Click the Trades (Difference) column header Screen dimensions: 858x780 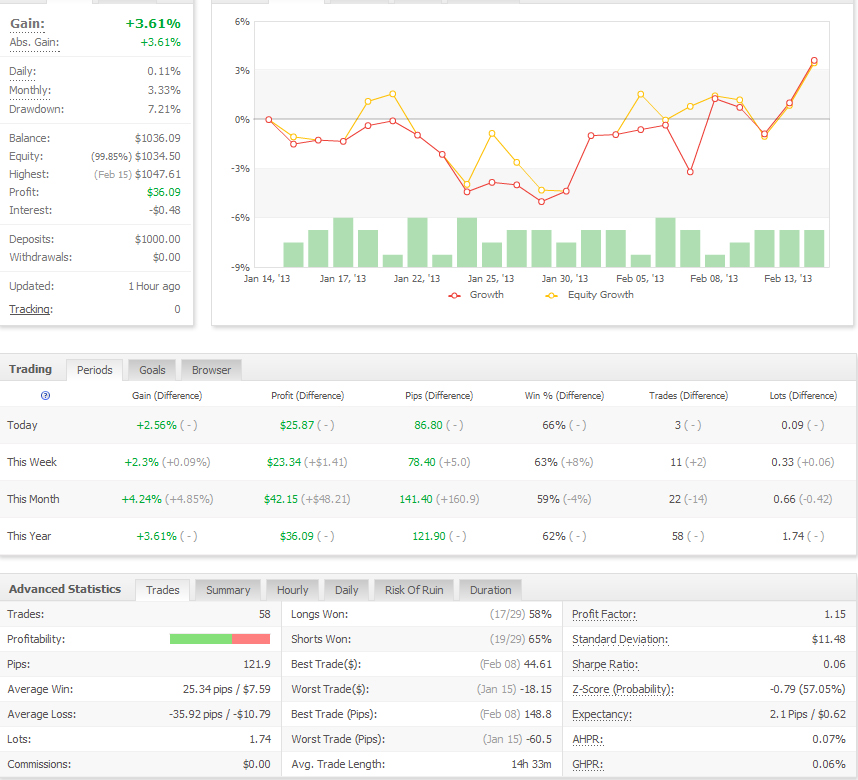point(688,396)
